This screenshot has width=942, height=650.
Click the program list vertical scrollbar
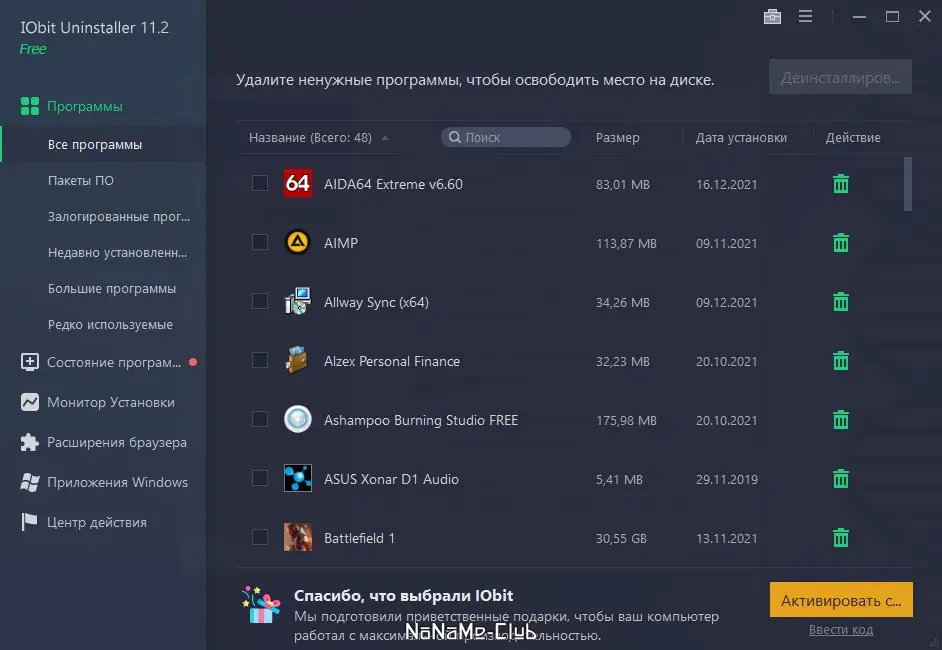pos(908,184)
